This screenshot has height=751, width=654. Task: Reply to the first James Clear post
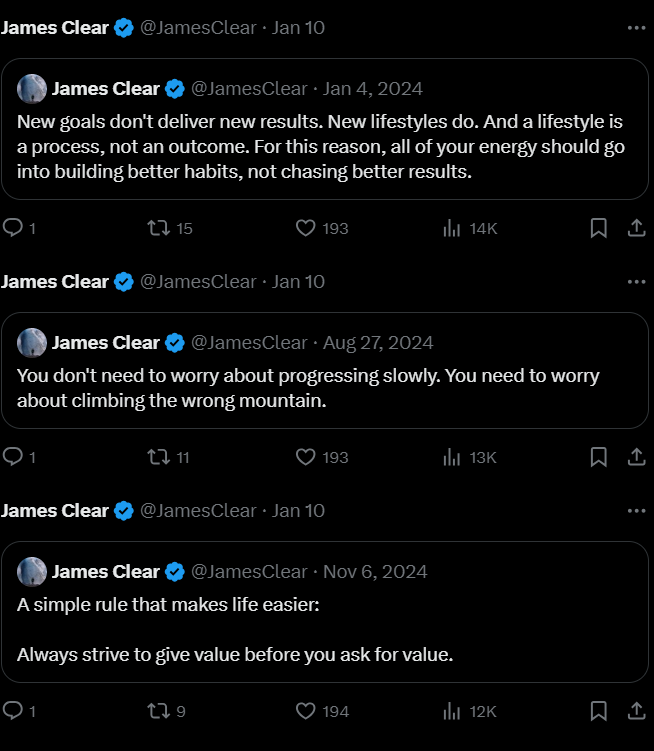pos(13,228)
